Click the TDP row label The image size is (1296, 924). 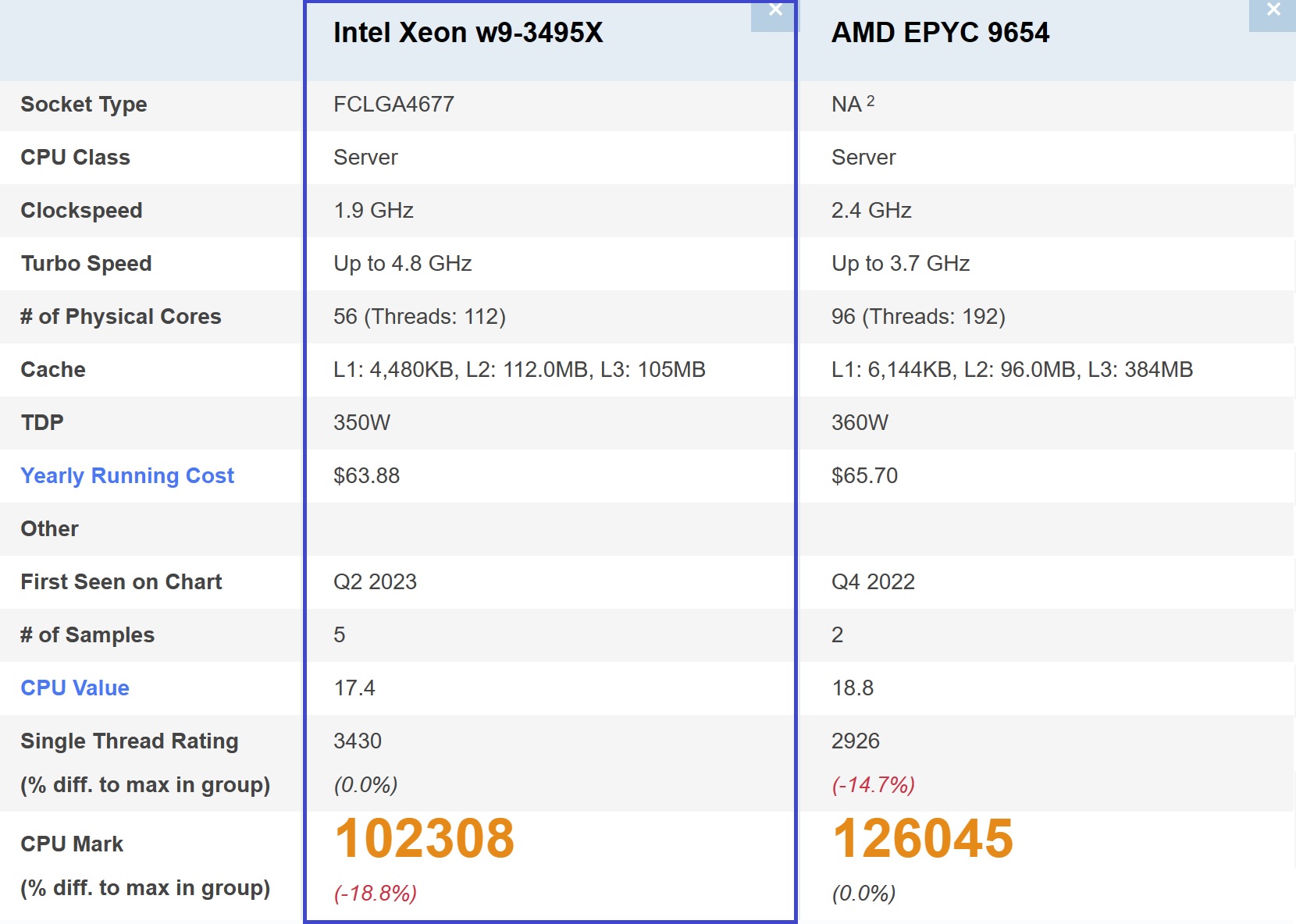(x=42, y=422)
